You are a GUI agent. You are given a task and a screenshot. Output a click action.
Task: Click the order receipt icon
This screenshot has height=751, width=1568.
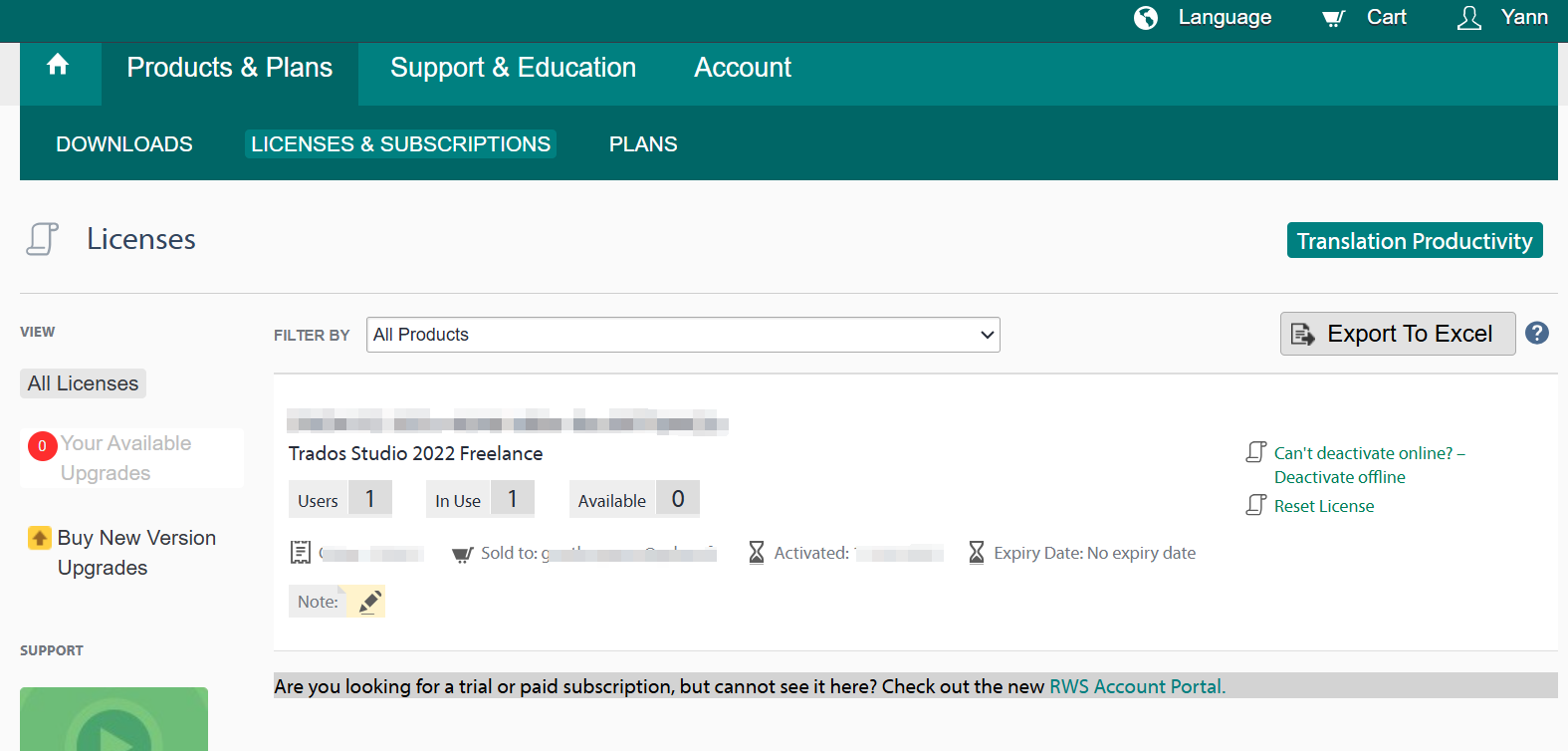pos(301,553)
